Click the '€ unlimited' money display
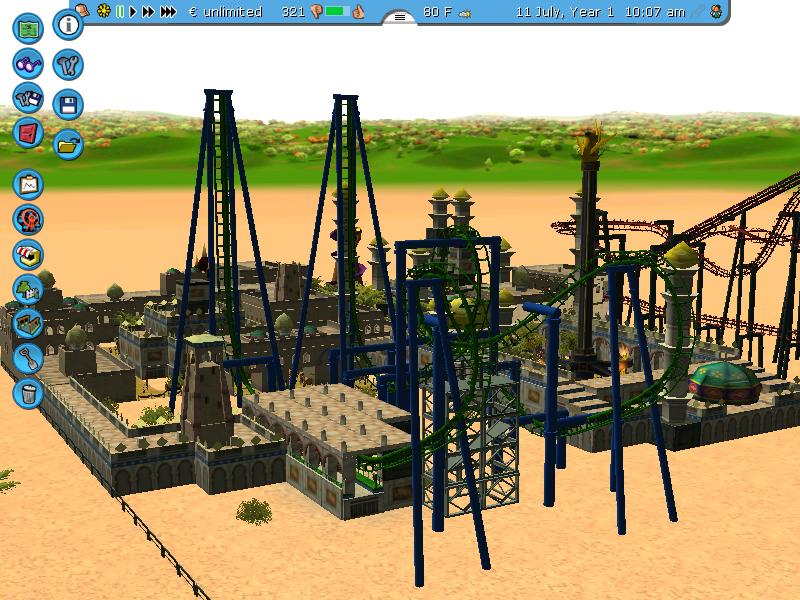This screenshot has height=600, width=800. pyautogui.click(x=226, y=12)
